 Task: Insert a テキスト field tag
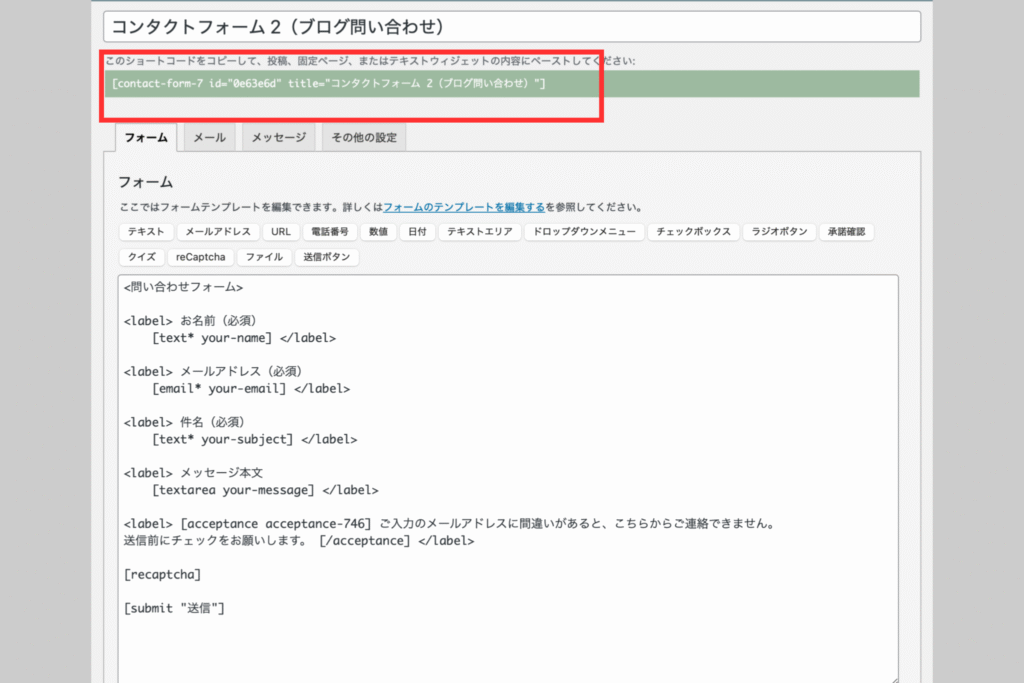(145, 232)
